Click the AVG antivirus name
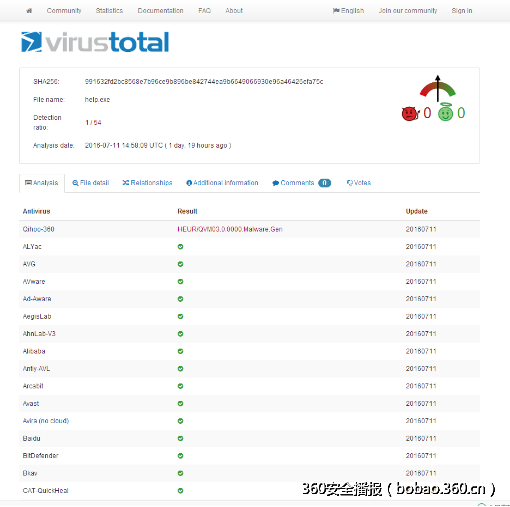 tap(29, 264)
